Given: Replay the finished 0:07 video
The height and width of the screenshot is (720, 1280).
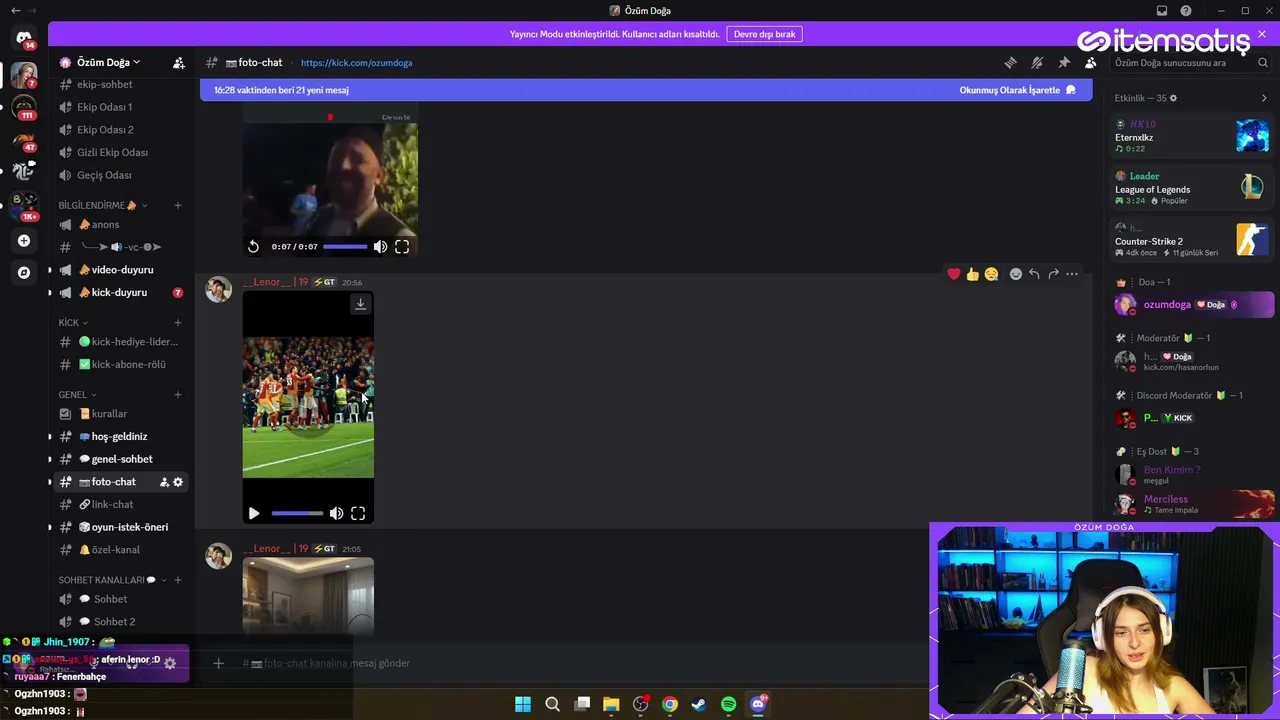Looking at the screenshot, I should point(253,246).
